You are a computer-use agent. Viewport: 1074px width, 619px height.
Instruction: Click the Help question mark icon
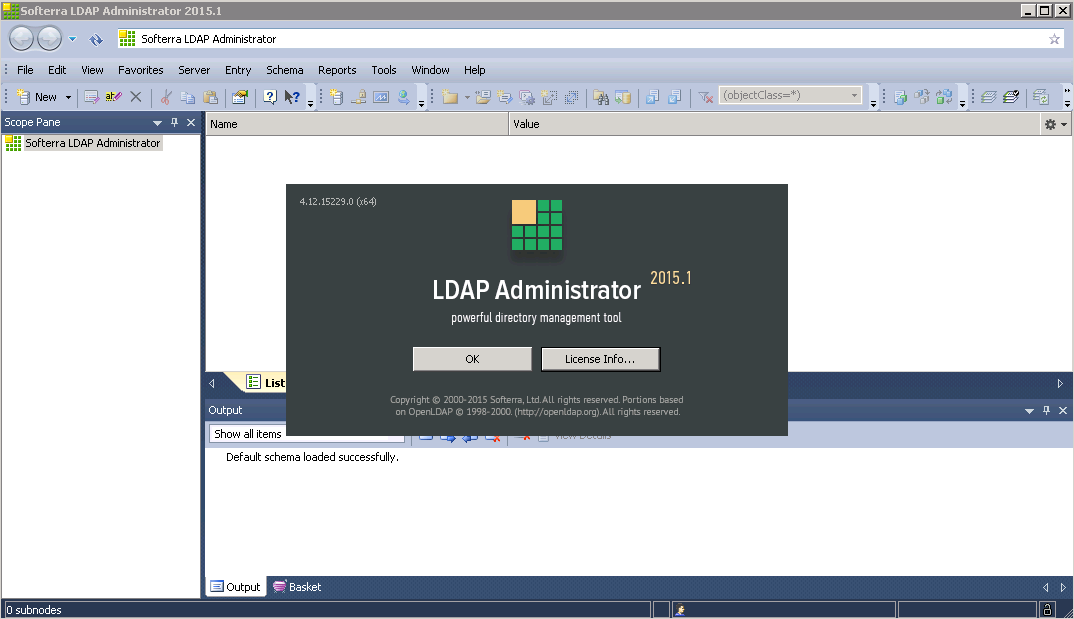(x=270, y=97)
